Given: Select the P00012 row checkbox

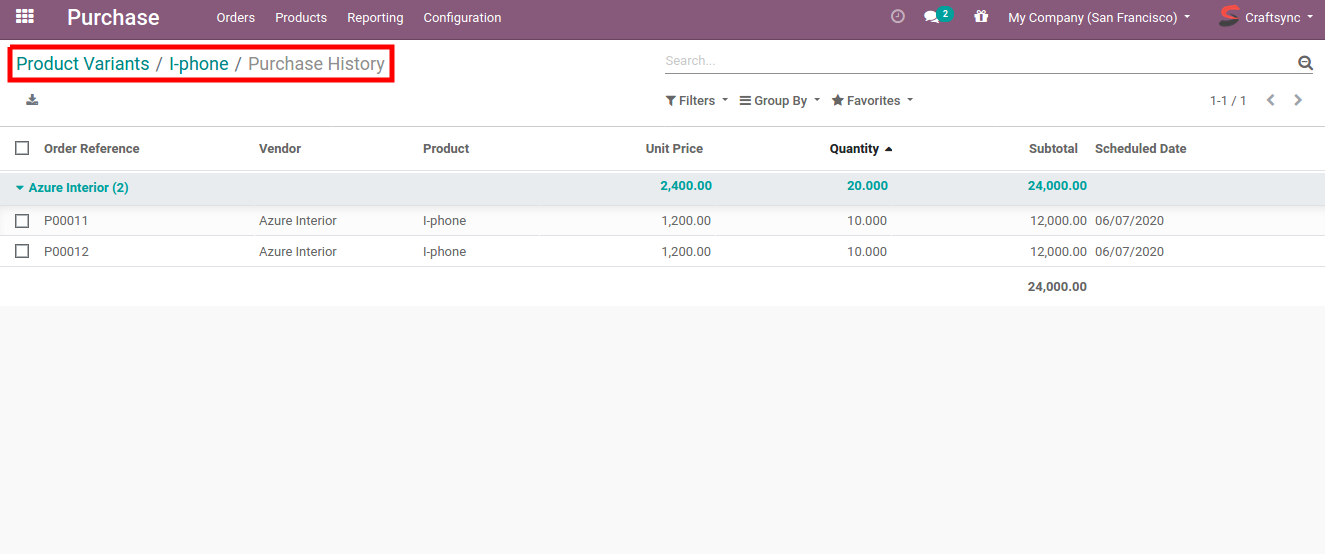Looking at the screenshot, I should (22, 252).
